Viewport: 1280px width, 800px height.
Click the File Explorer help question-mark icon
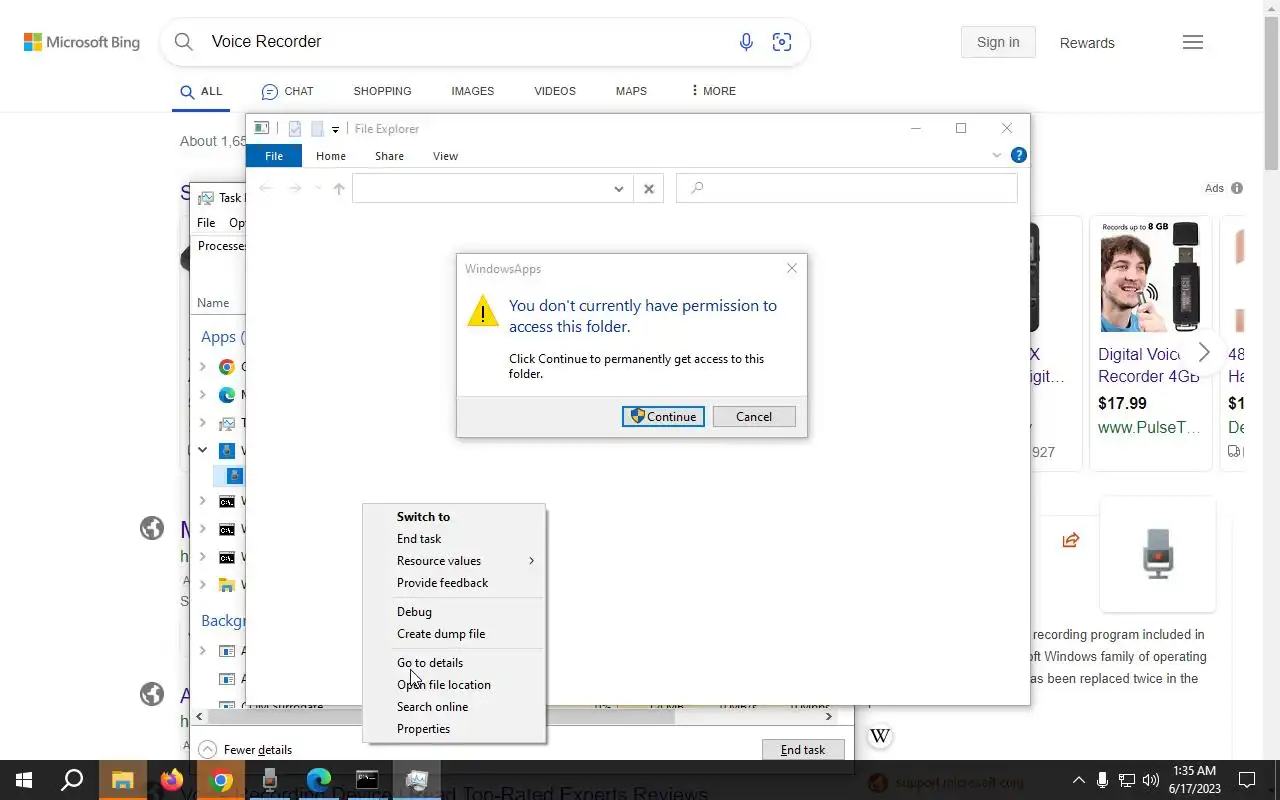pyautogui.click(x=1018, y=155)
